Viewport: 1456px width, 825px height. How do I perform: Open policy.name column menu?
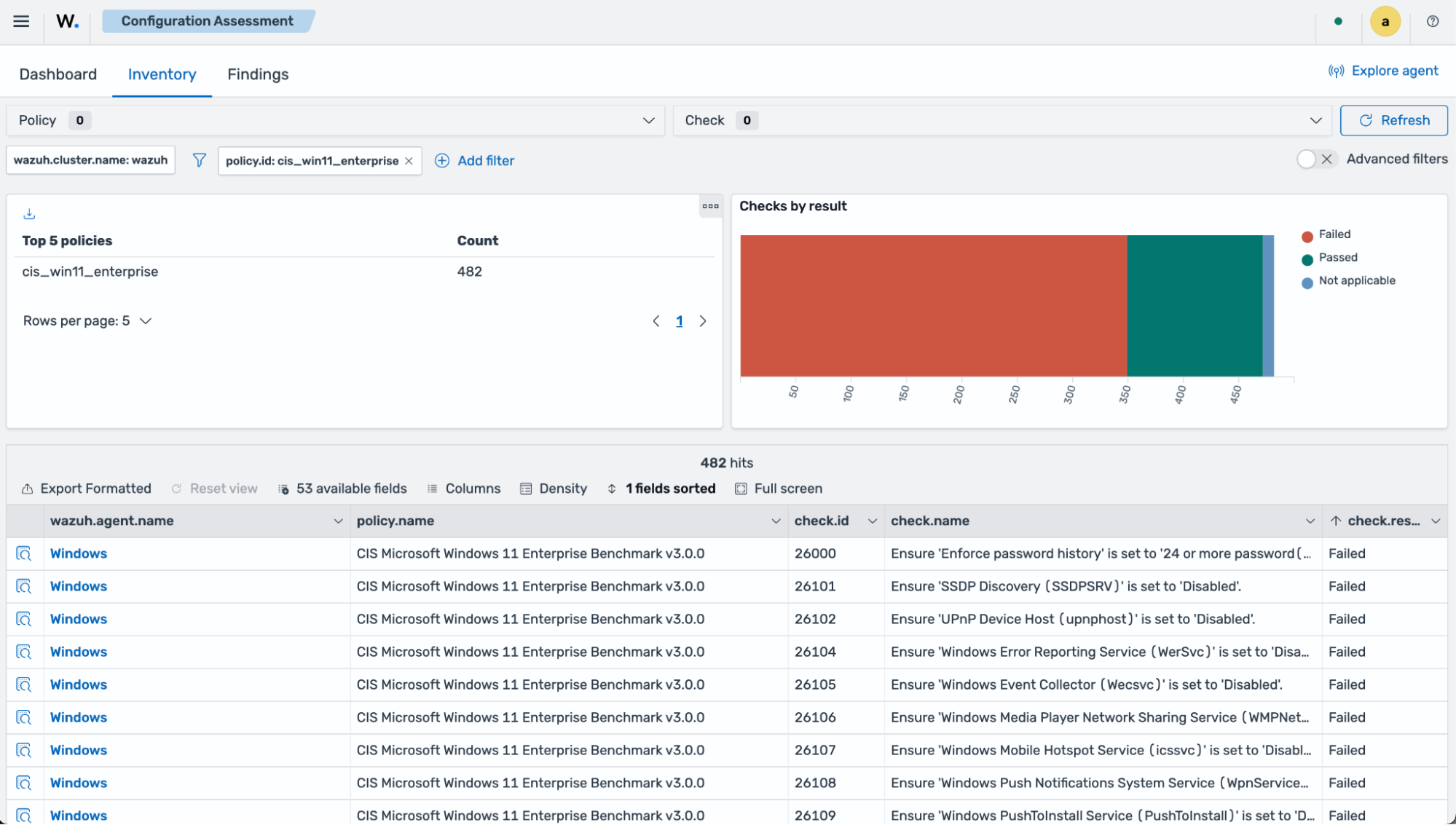[776, 521]
